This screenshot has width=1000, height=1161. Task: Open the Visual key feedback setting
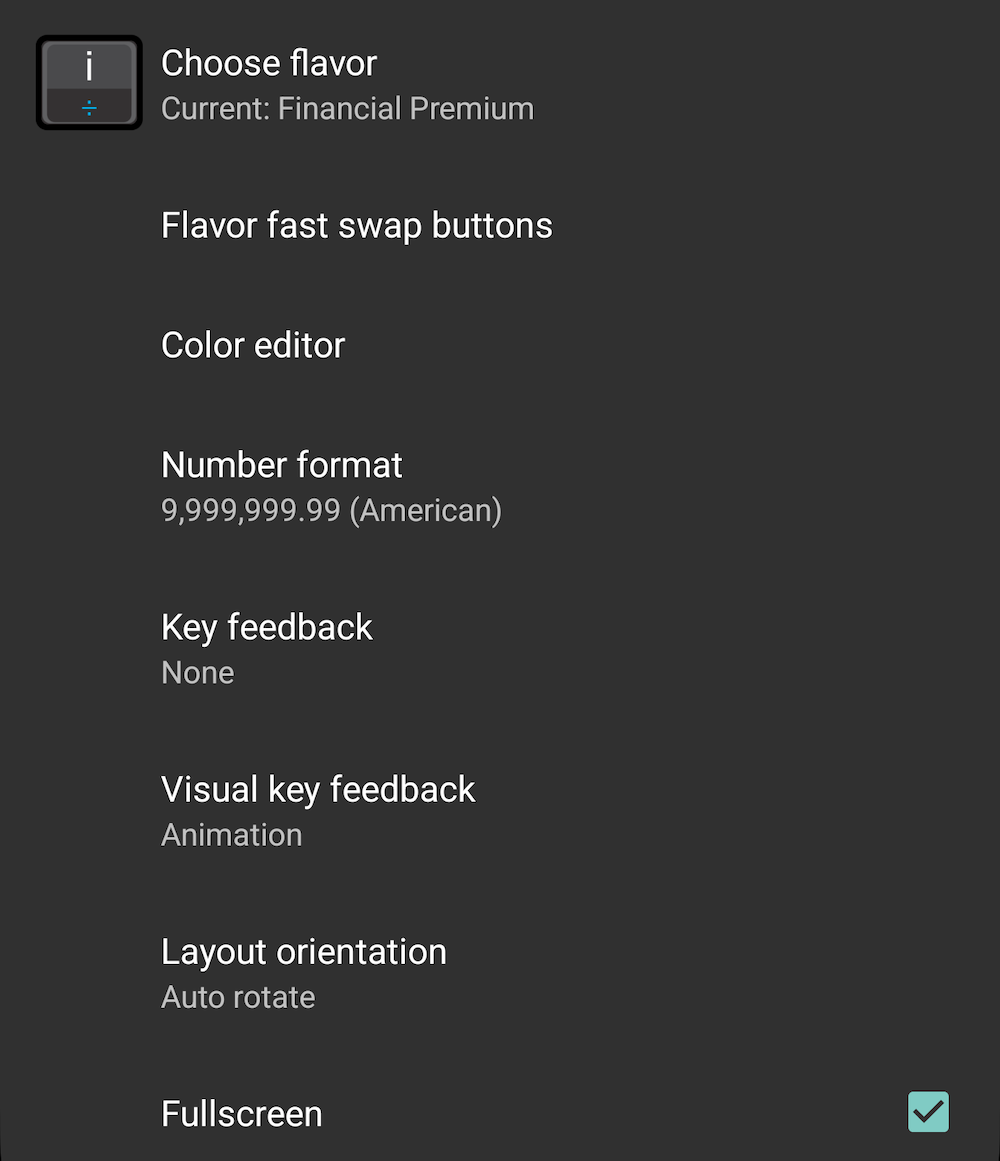500,811
